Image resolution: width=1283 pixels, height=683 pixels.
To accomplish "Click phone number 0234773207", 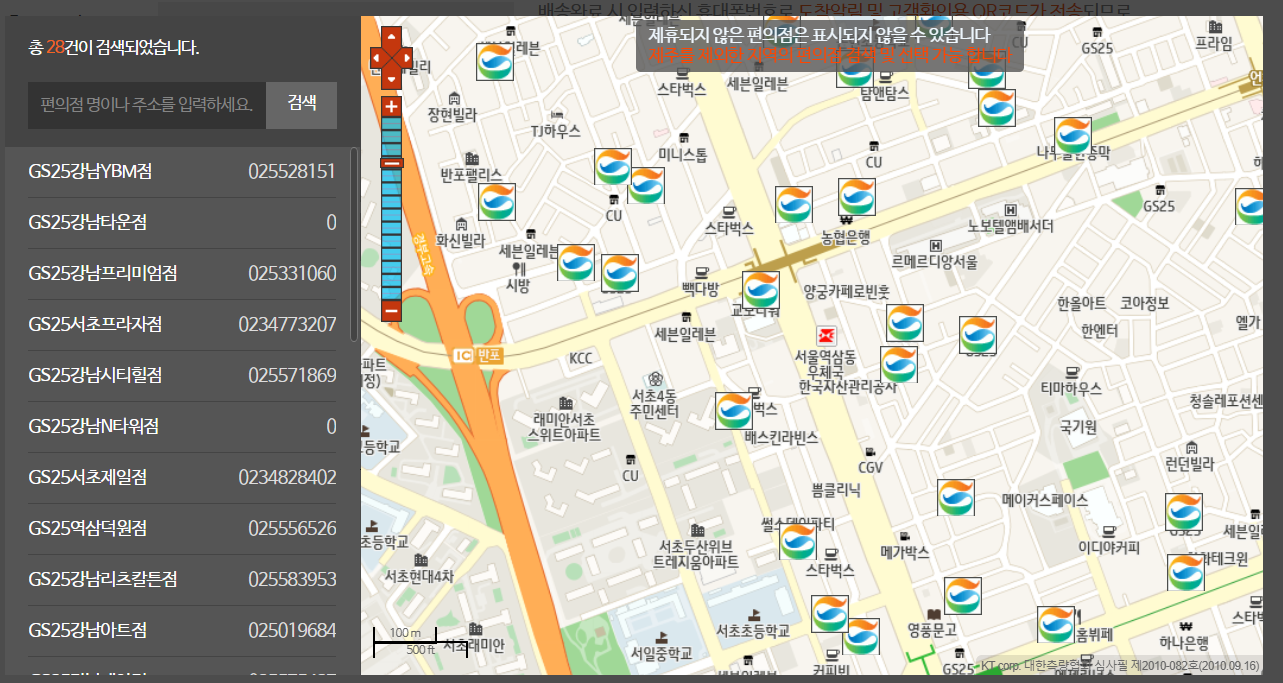I will [287, 325].
